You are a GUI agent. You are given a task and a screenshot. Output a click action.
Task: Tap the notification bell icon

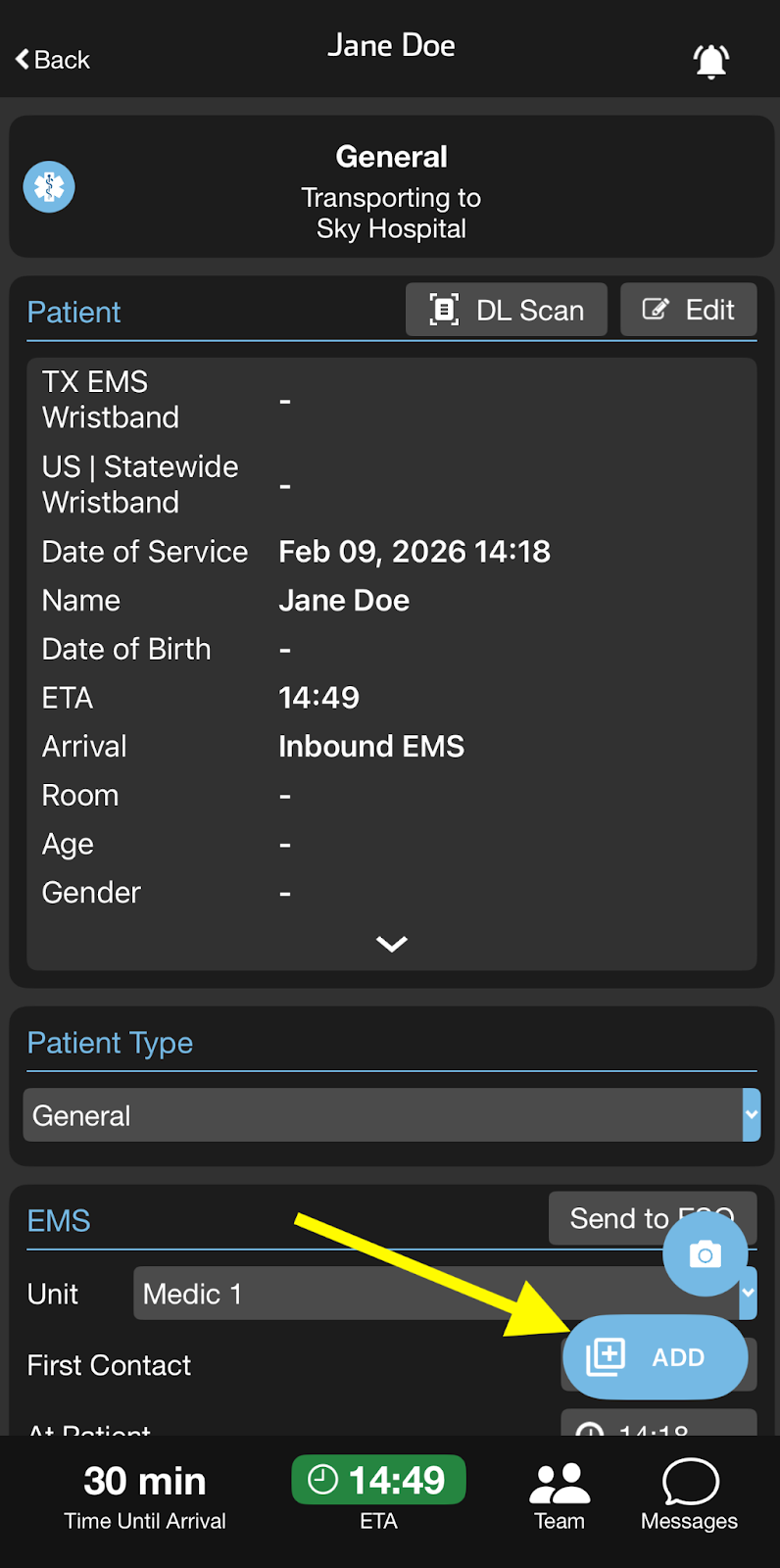(x=711, y=61)
